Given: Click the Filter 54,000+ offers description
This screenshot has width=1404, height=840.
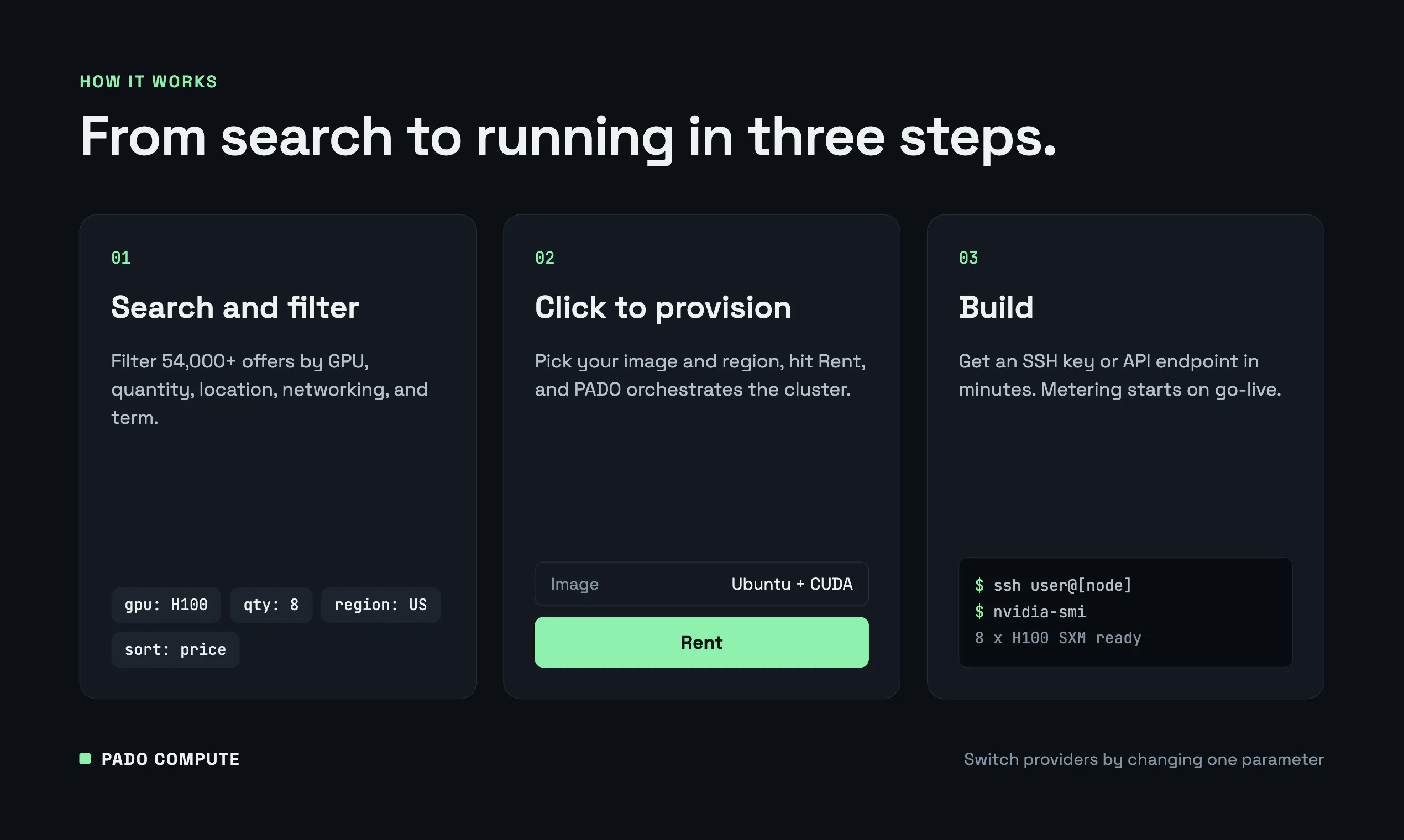Looking at the screenshot, I should tap(270, 390).
